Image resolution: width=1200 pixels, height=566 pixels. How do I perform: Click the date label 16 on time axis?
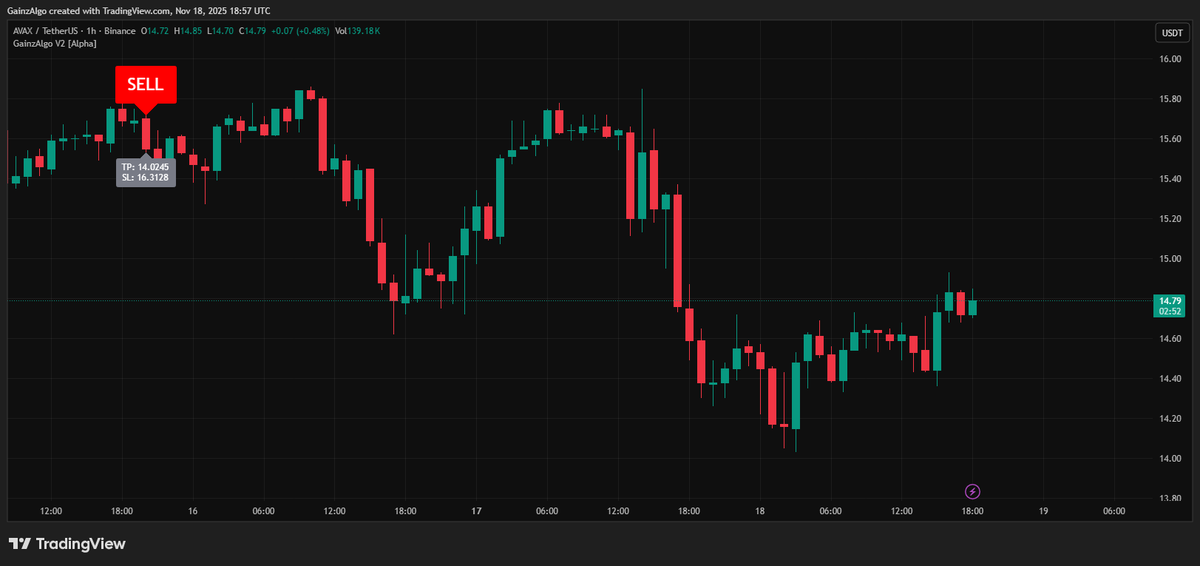coord(193,511)
